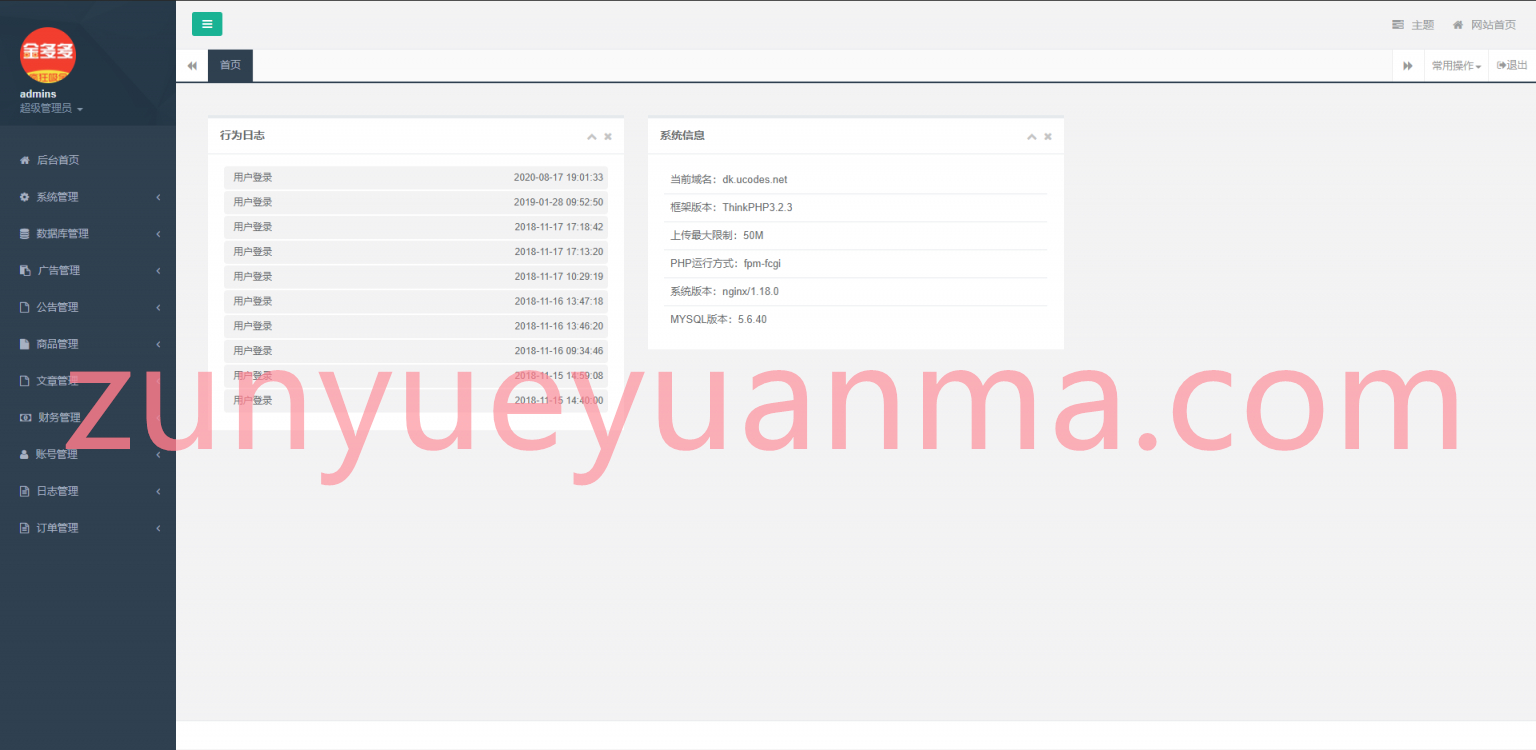Viewport: 1536px width, 750px height.
Task: Click the gear icon beside 系统管理
Action: pyautogui.click(x=25, y=197)
